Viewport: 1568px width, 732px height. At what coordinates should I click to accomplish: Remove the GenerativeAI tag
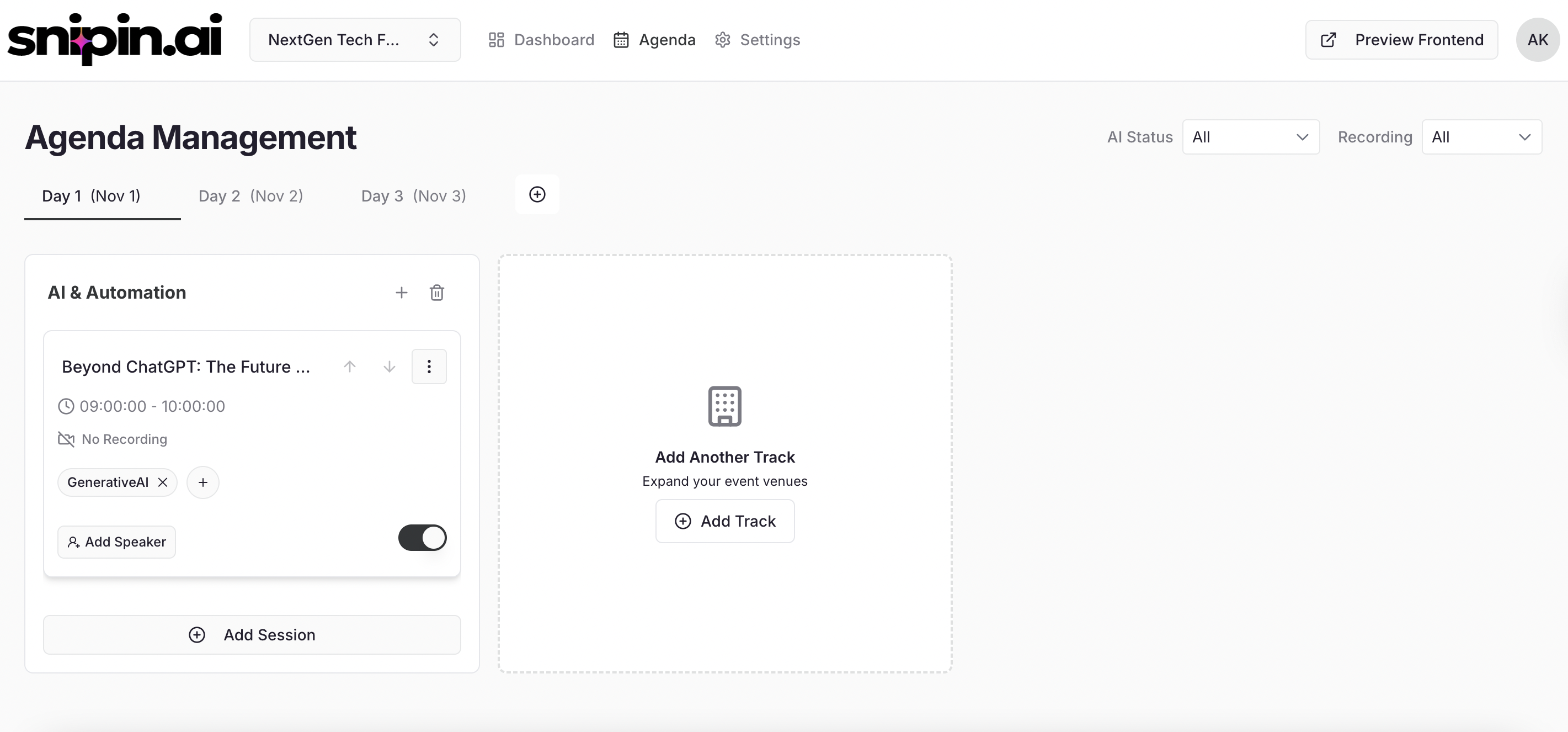(163, 482)
